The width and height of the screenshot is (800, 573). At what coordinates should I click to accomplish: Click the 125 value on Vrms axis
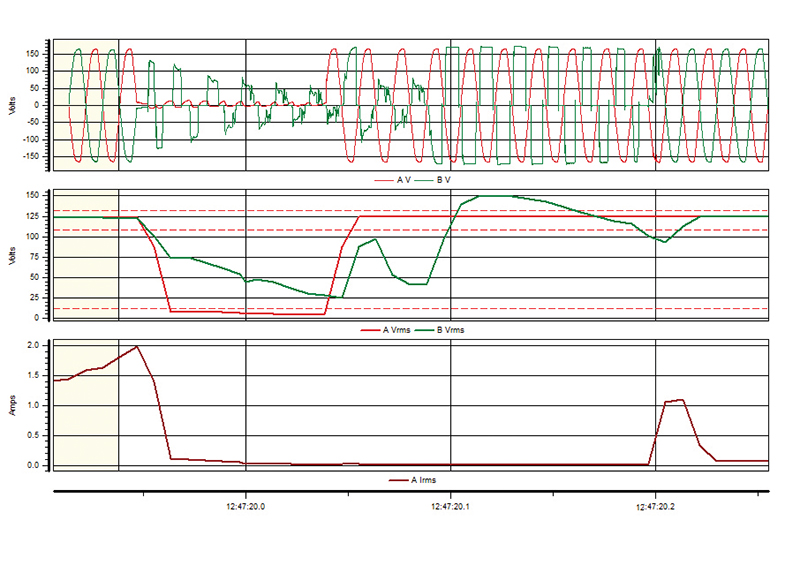[33, 217]
